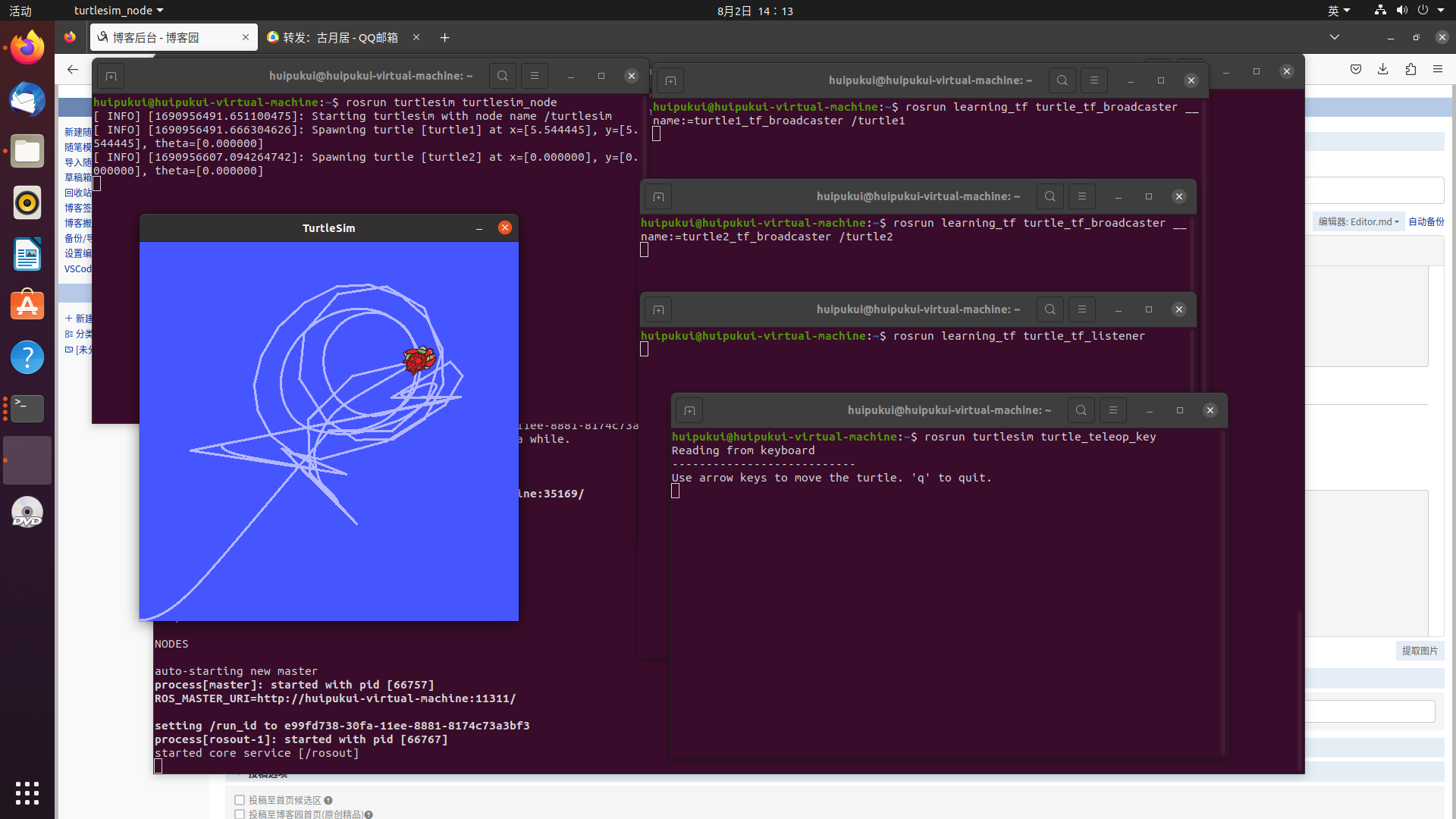
Task: Expand the Editor.md editor dropdown
Action: pos(1358,221)
